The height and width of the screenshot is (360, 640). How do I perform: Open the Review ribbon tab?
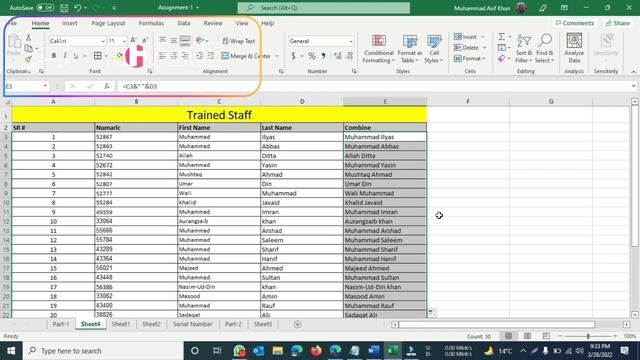tap(213, 23)
